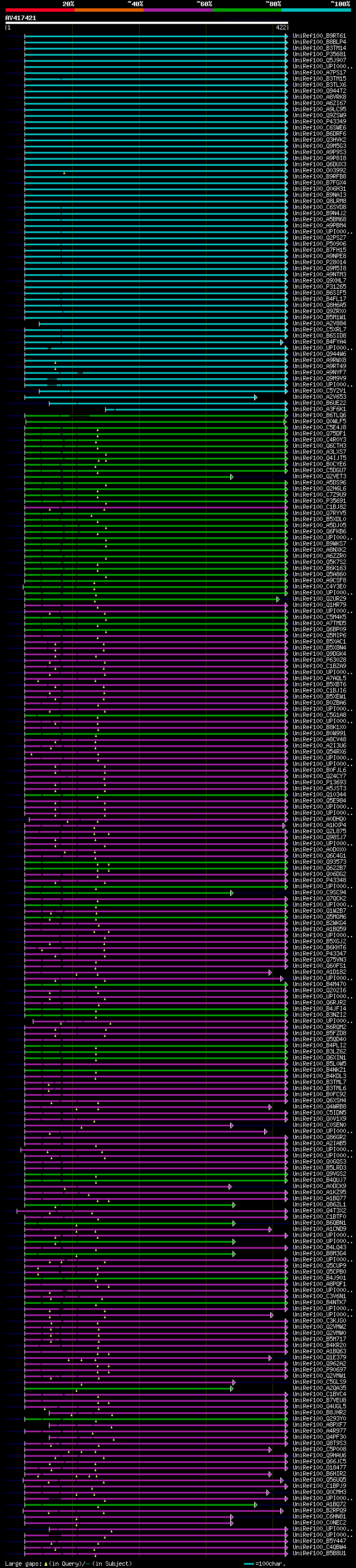Viewport: 356px width, 1568px height.
Task: Select the UniRef100_A1CND9 label
Action: 319,1229
